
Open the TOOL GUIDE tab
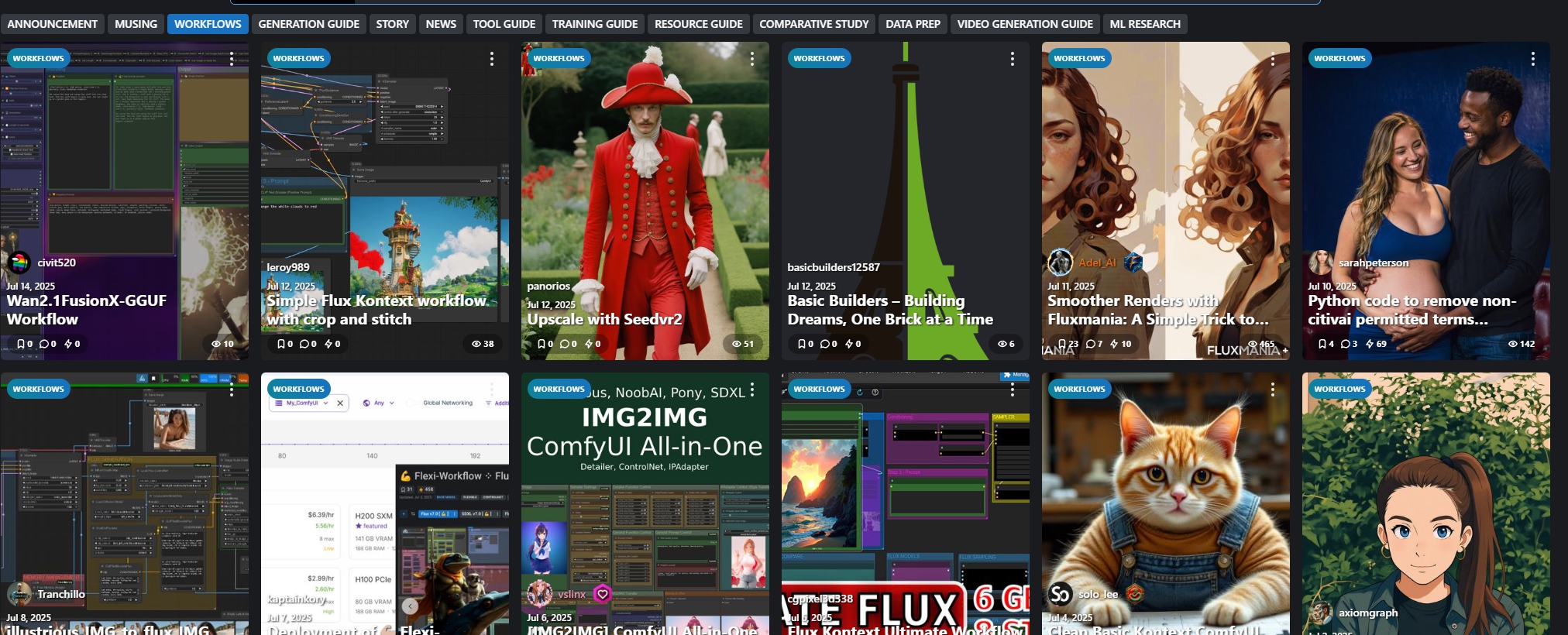504,24
